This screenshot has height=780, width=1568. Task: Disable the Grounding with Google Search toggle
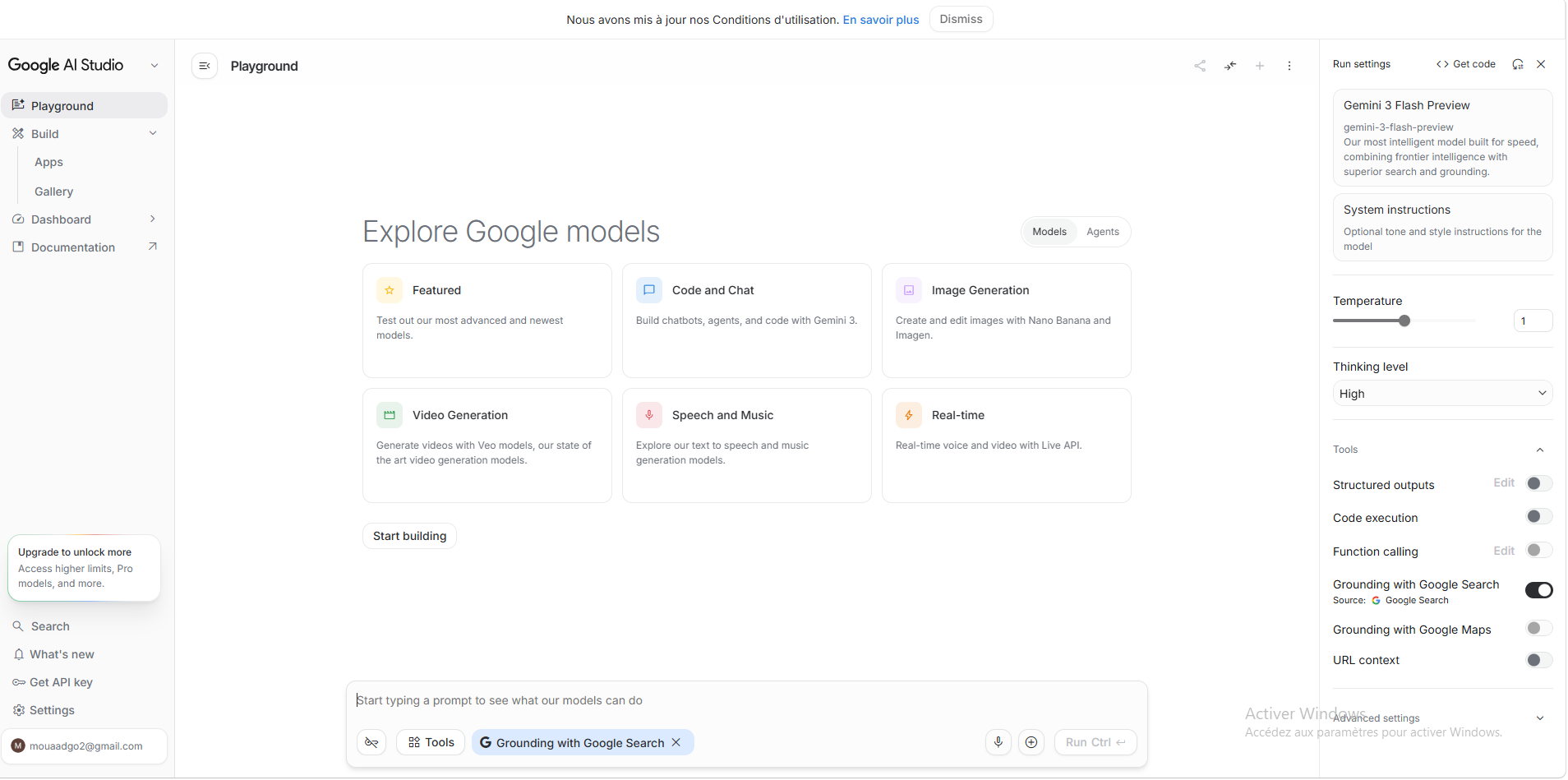(x=1538, y=590)
